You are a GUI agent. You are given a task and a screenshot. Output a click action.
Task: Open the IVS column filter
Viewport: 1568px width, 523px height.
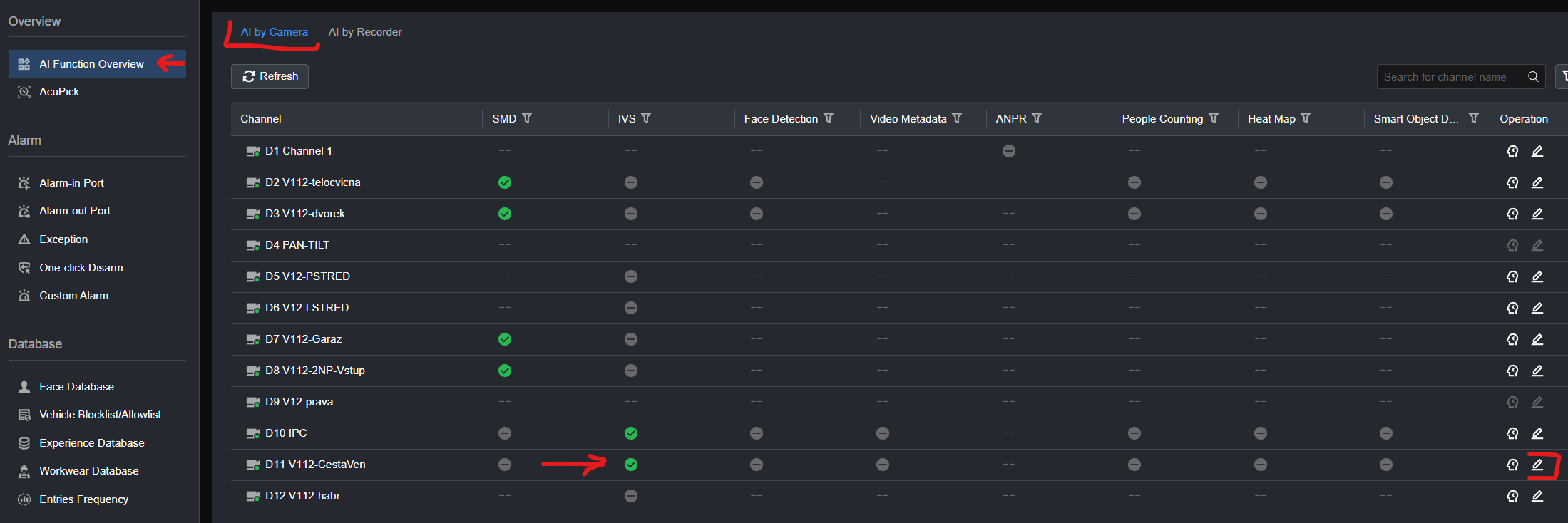click(x=646, y=118)
